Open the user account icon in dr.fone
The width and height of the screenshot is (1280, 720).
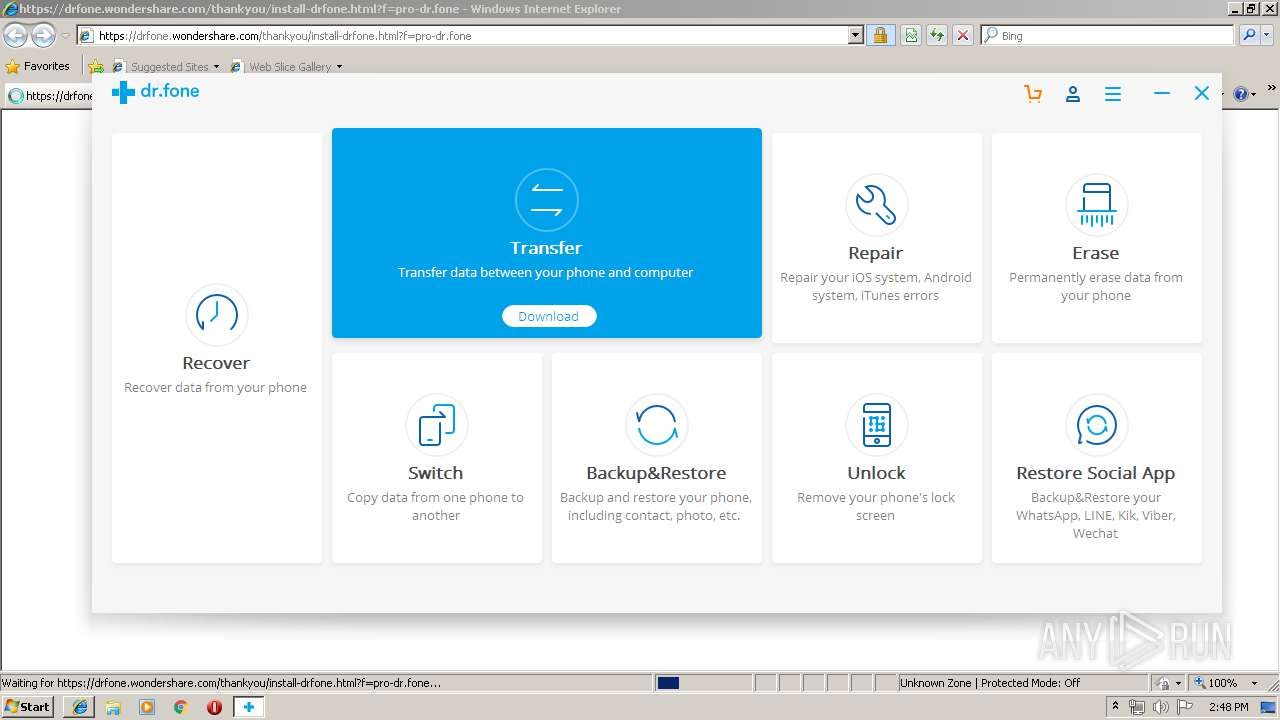[1073, 93]
